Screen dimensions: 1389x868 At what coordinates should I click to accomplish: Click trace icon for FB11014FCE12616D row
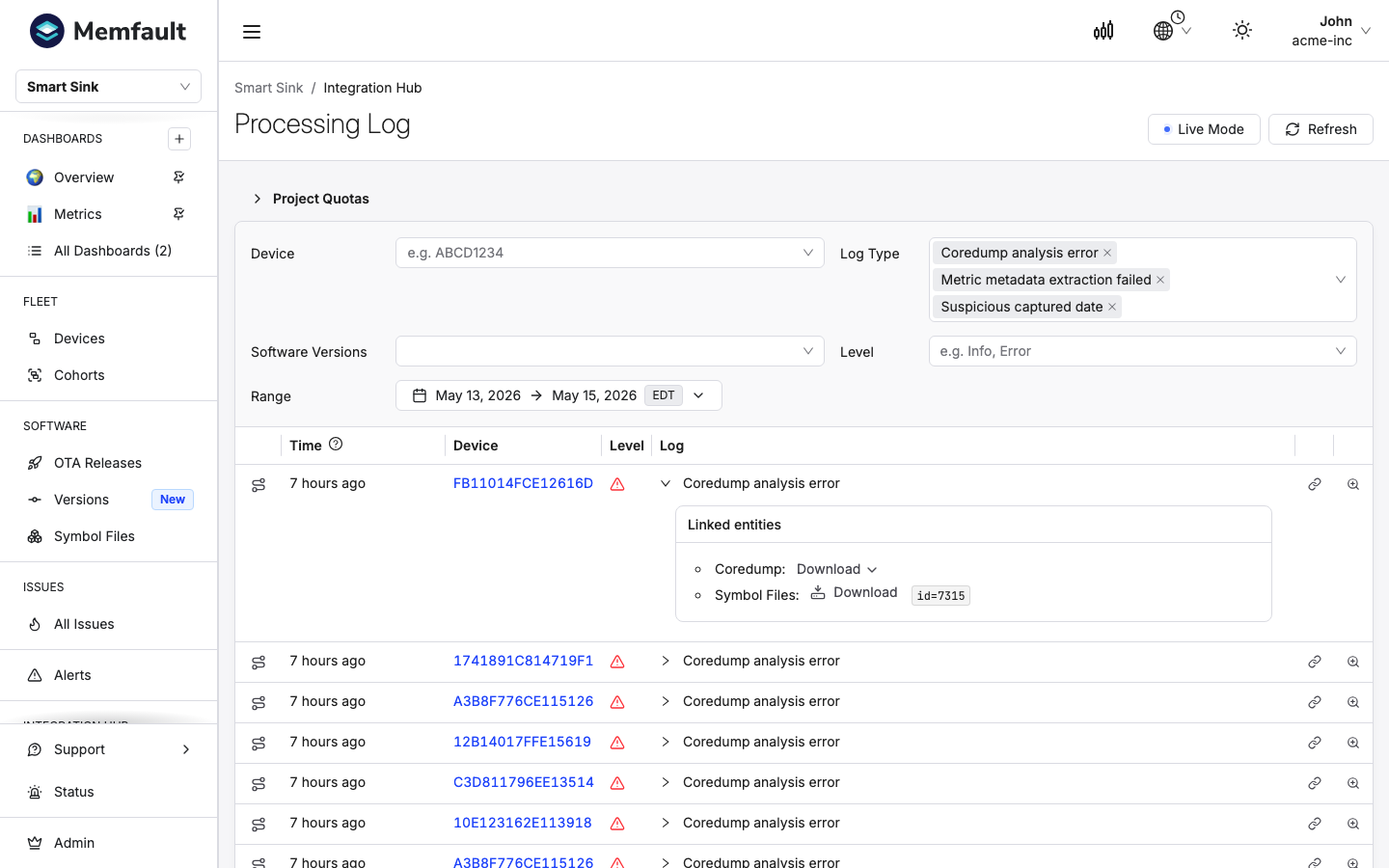pyautogui.click(x=259, y=484)
